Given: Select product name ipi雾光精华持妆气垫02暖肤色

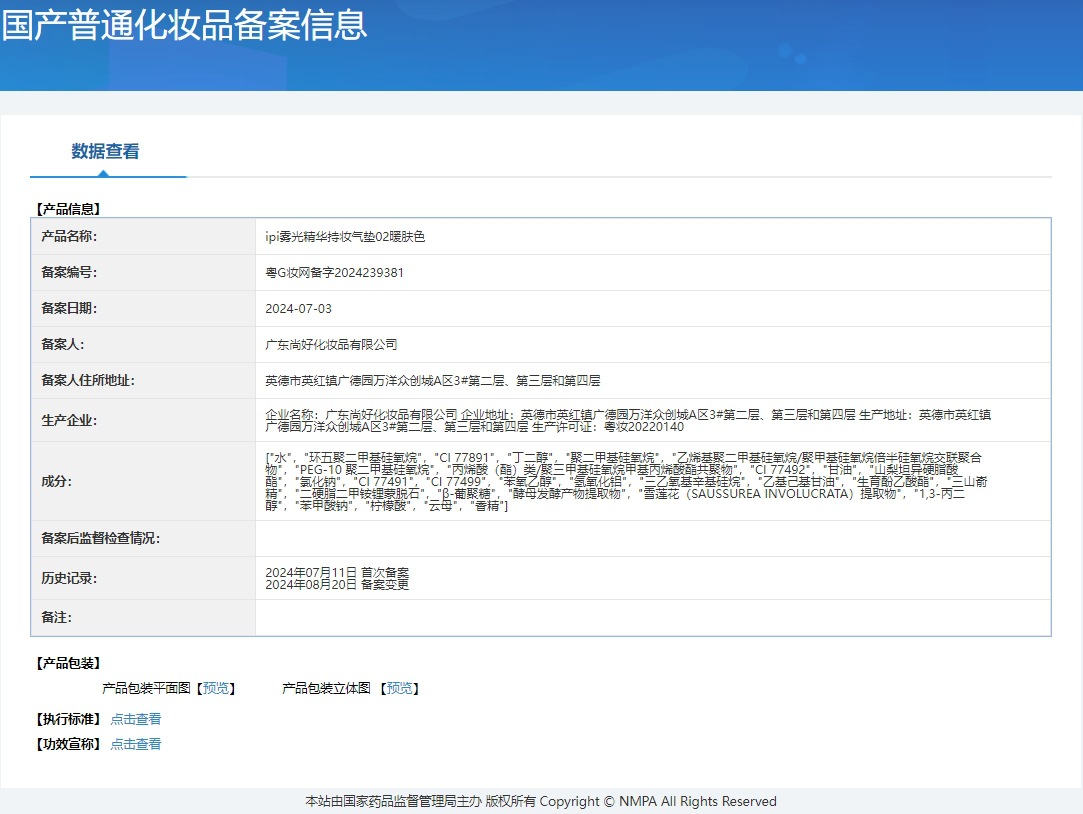Looking at the screenshot, I should 345,237.
